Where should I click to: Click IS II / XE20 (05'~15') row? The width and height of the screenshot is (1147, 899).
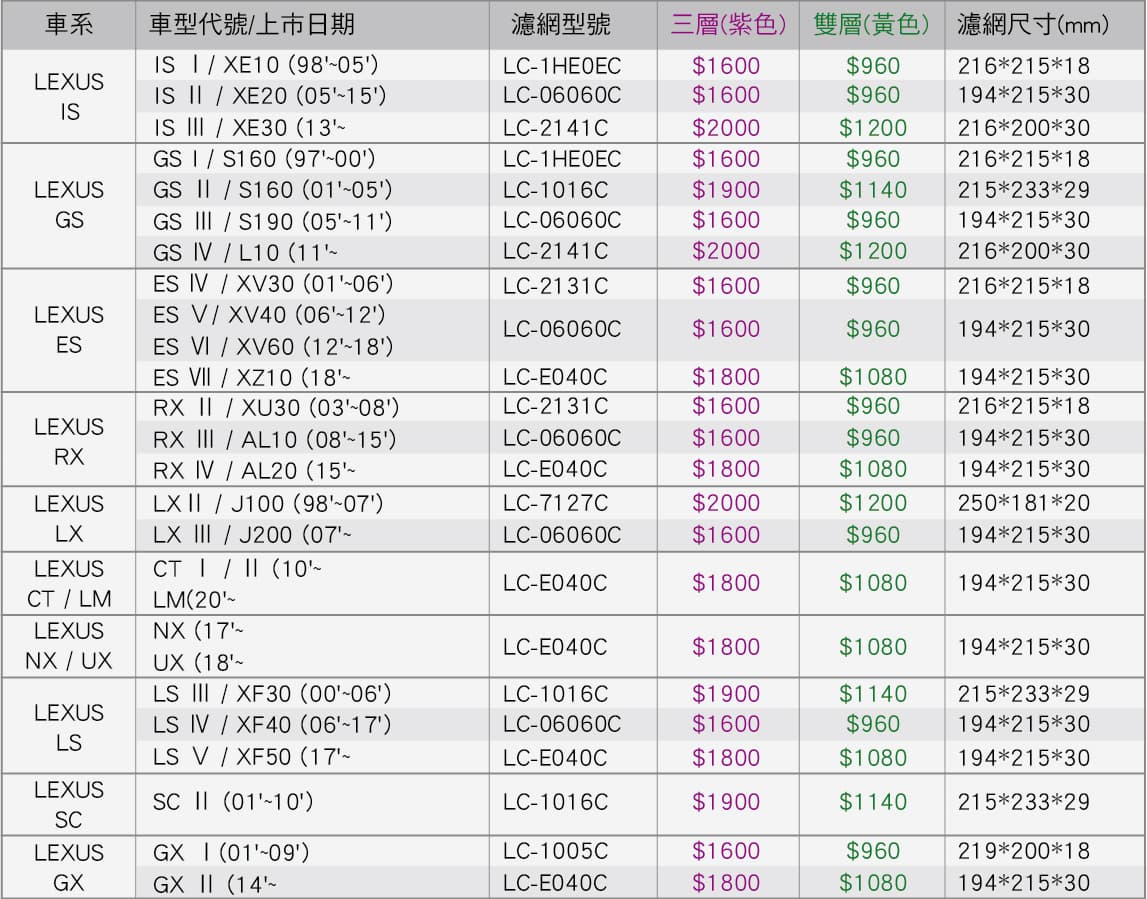coord(640,95)
